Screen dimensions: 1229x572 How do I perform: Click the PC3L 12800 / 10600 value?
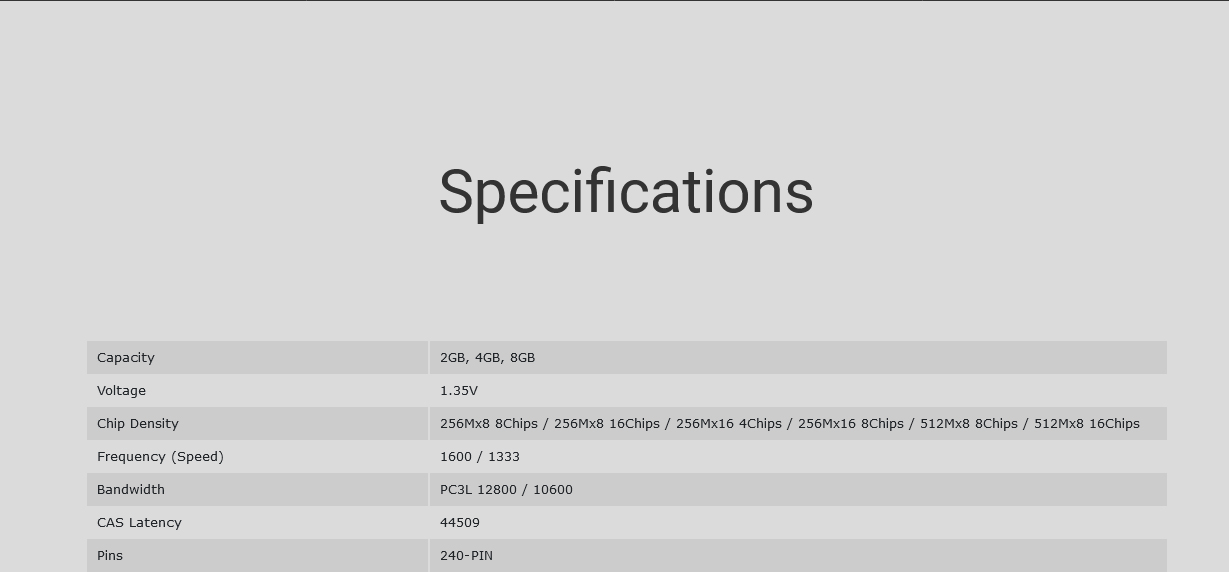pyautogui.click(x=506, y=489)
